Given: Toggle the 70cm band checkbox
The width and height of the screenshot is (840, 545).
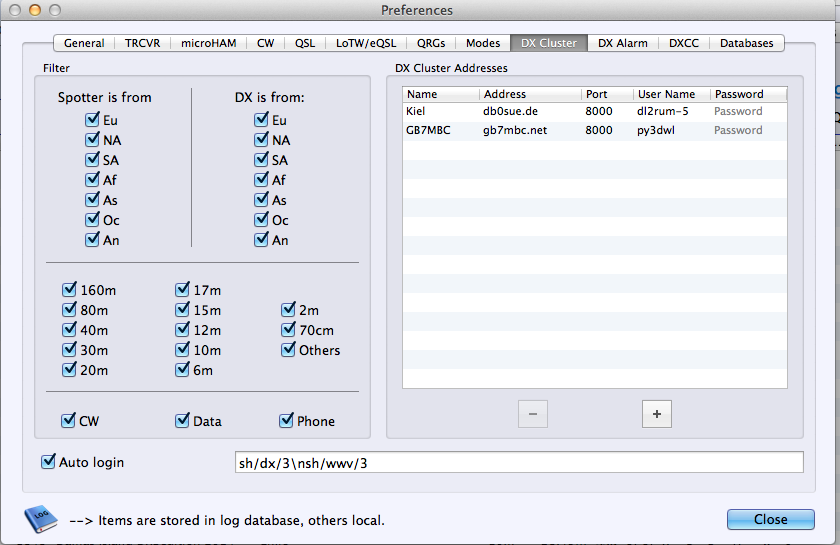Looking at the screenshot, I should [x=290, y=330].
